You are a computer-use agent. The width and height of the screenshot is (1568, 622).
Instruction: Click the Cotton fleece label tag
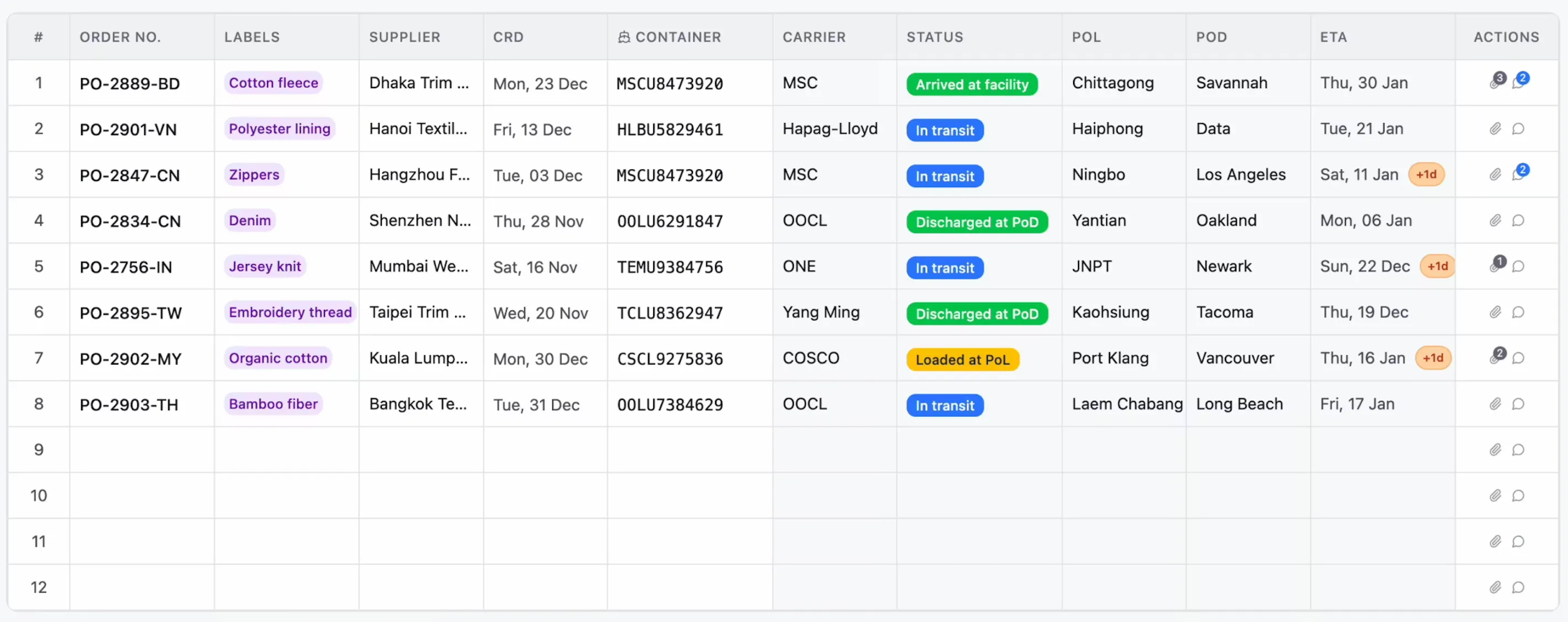click(x=273, y=83)
